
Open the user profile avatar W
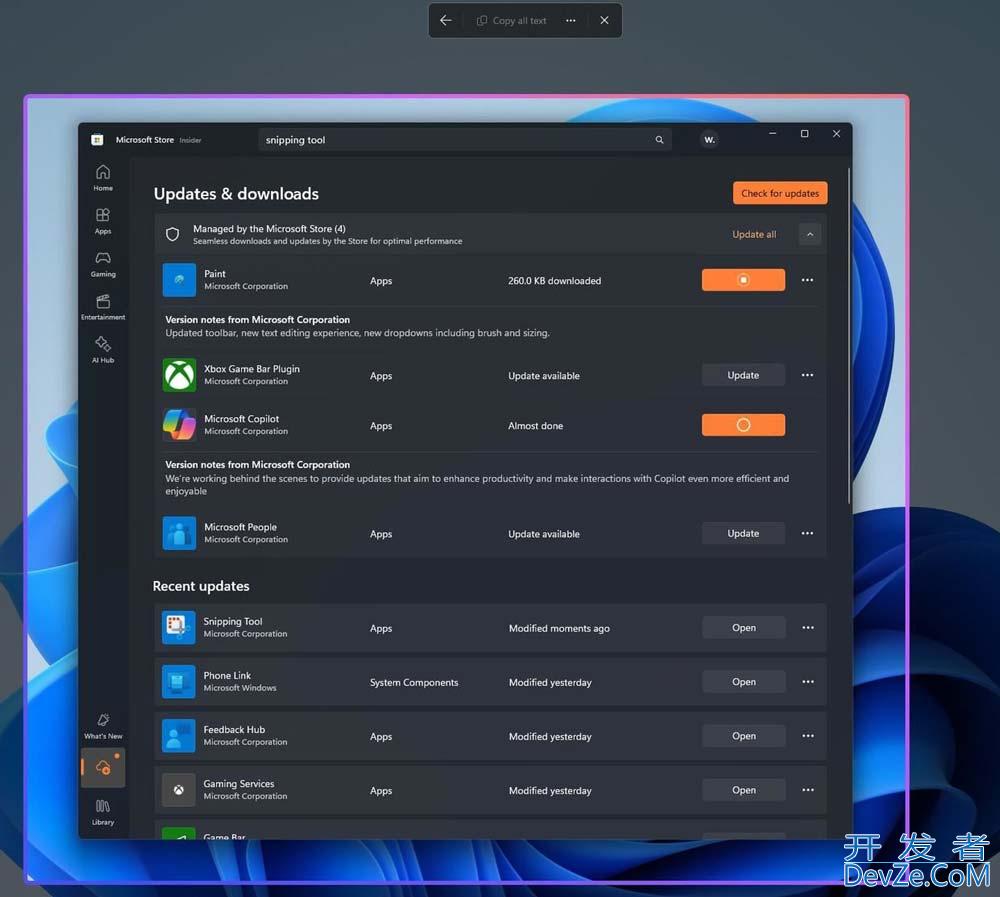coord(709,140)
